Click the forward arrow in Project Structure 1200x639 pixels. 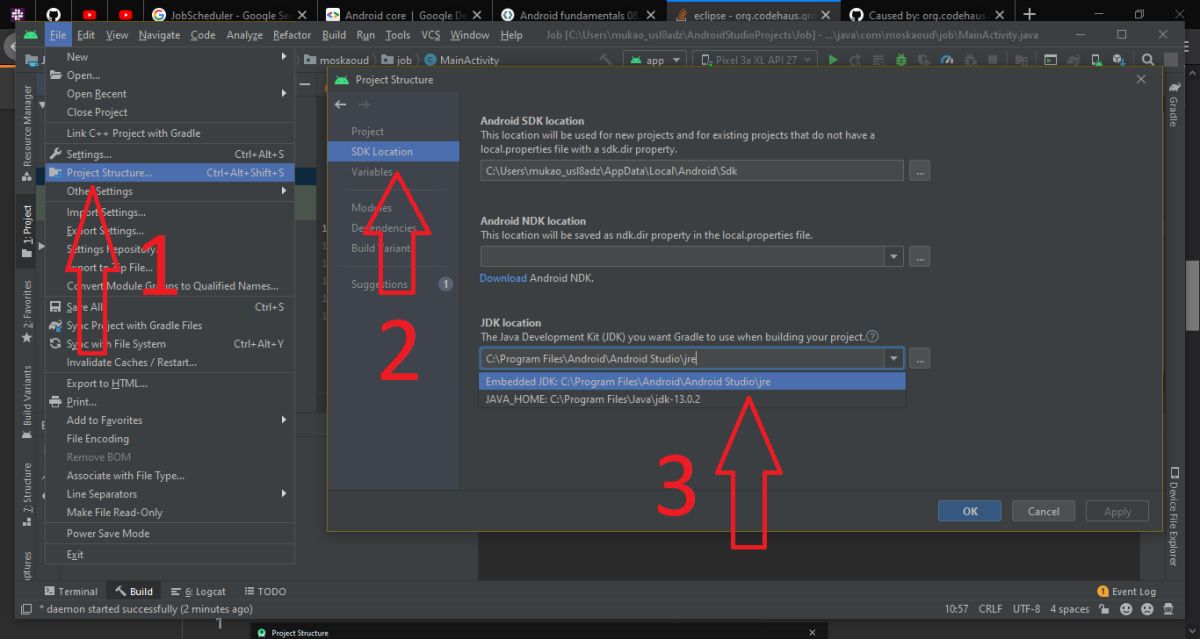coord(364,104)
